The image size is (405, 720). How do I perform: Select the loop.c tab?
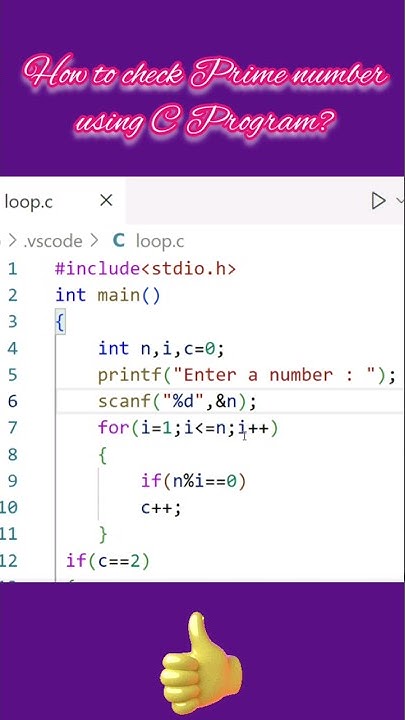(x=63, y=201)
